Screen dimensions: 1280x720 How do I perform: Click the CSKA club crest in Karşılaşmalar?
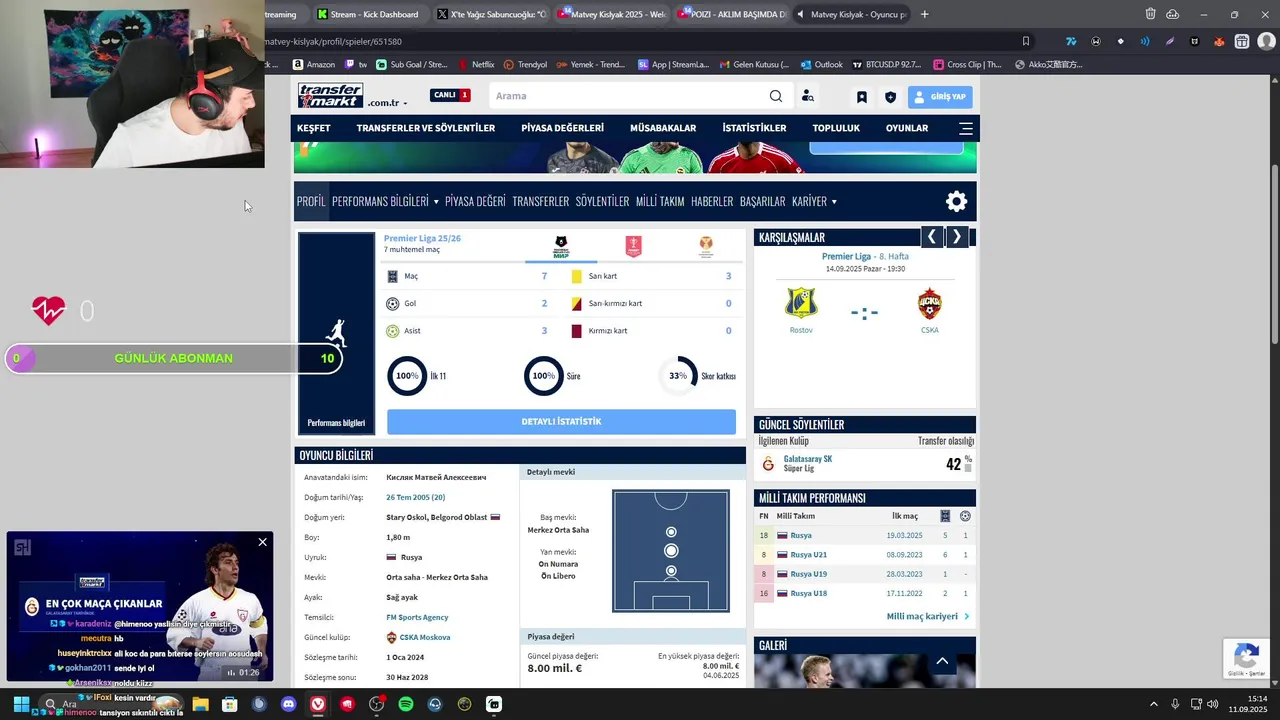(930, 303)
